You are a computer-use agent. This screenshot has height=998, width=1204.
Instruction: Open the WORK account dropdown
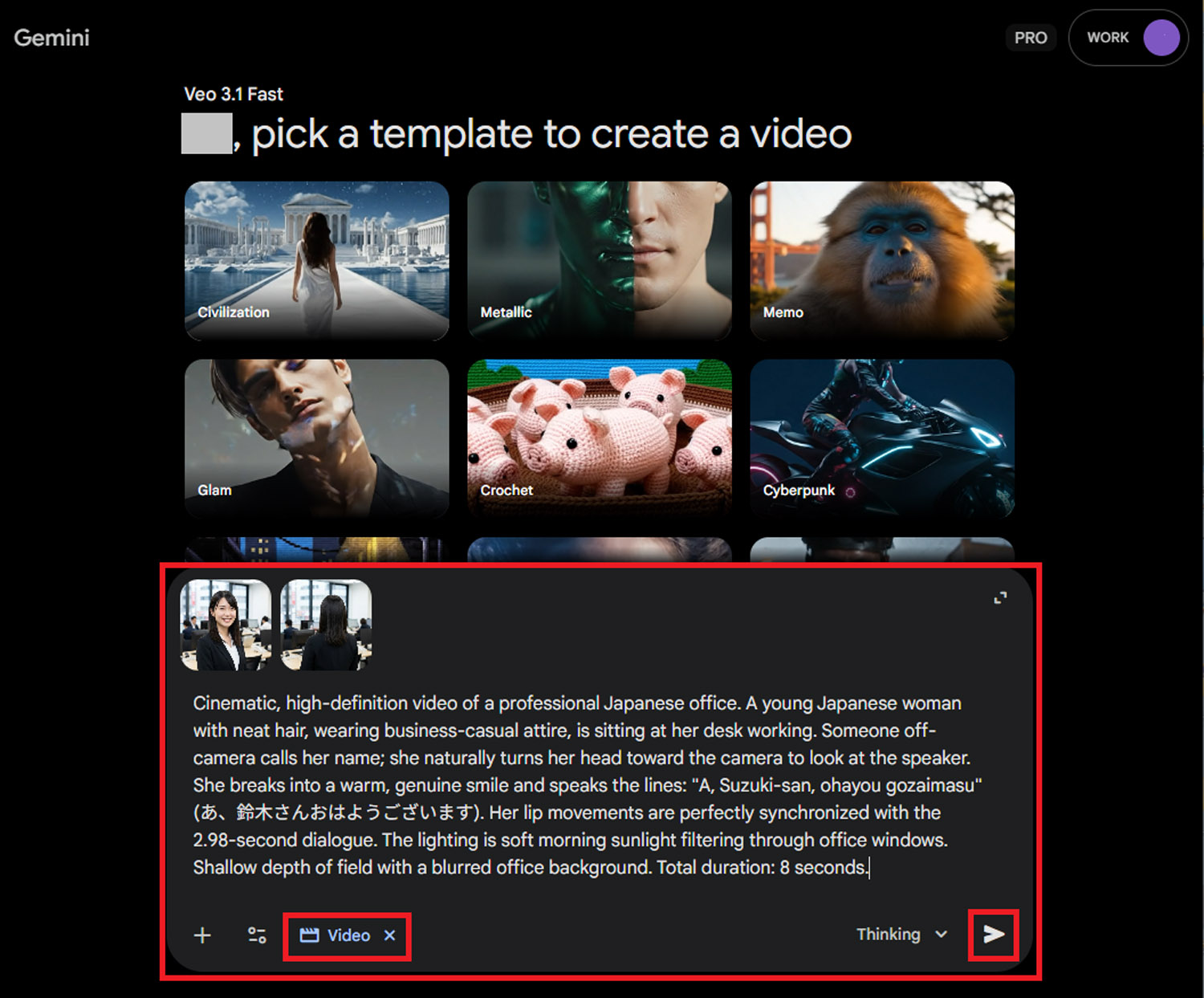pos(1109,37)
